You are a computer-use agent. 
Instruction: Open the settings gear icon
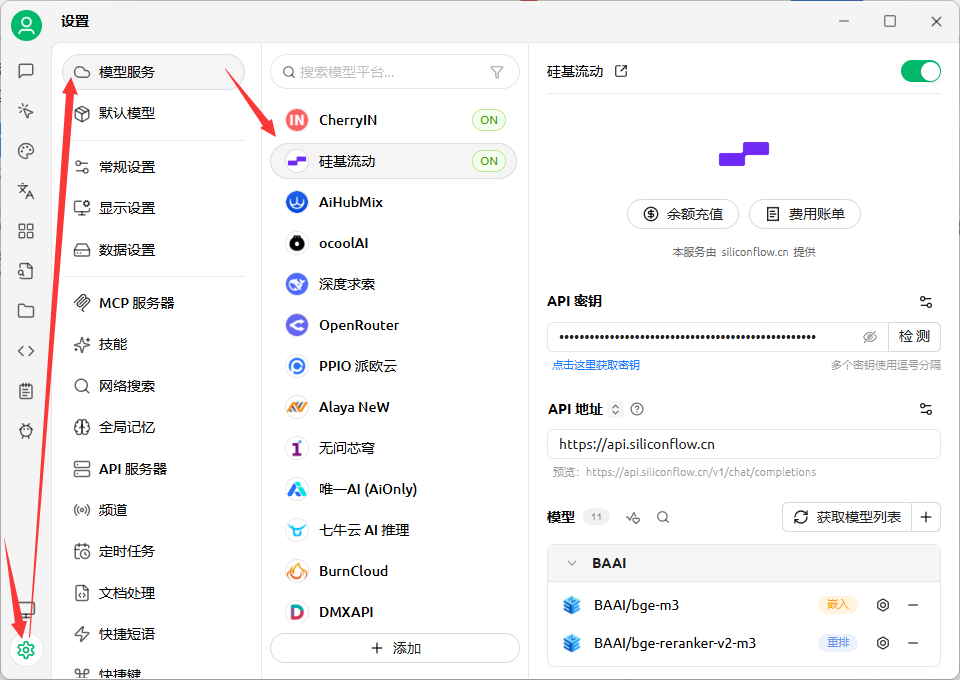(26, 649)
